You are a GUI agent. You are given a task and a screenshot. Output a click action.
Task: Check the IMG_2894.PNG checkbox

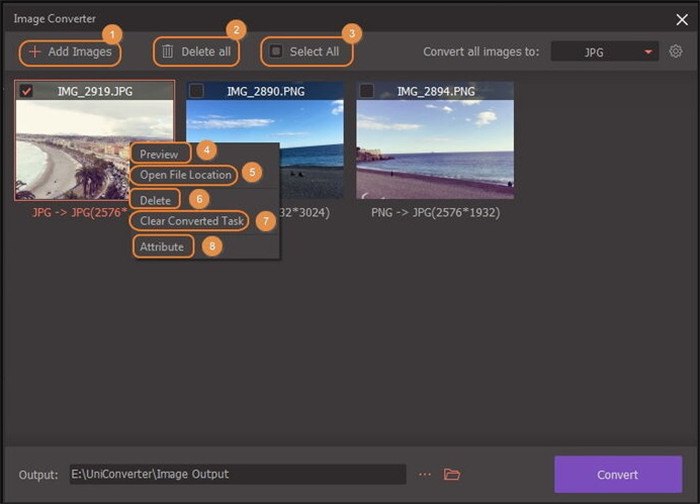(367, 92)
